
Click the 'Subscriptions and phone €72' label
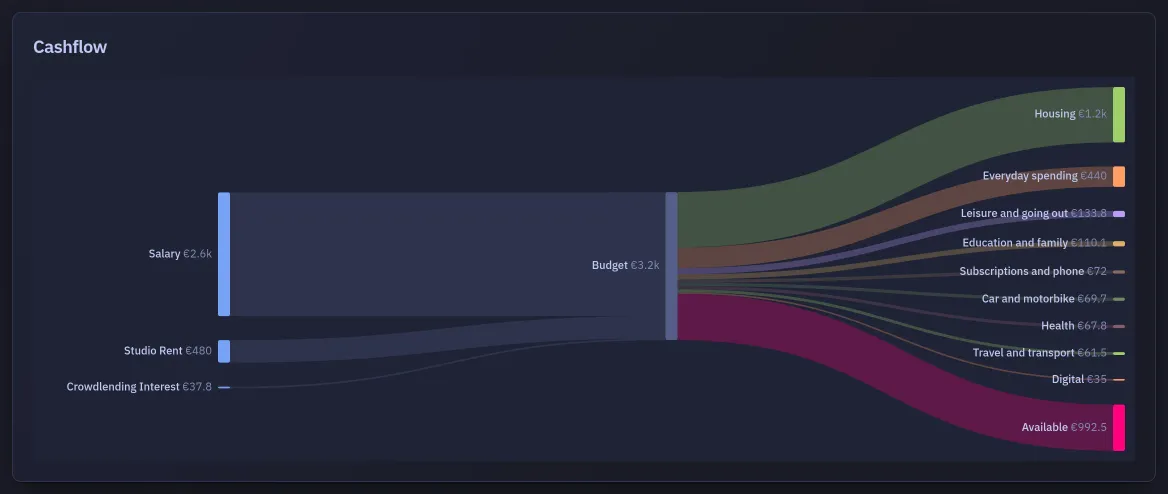[x=1033, y=272]
